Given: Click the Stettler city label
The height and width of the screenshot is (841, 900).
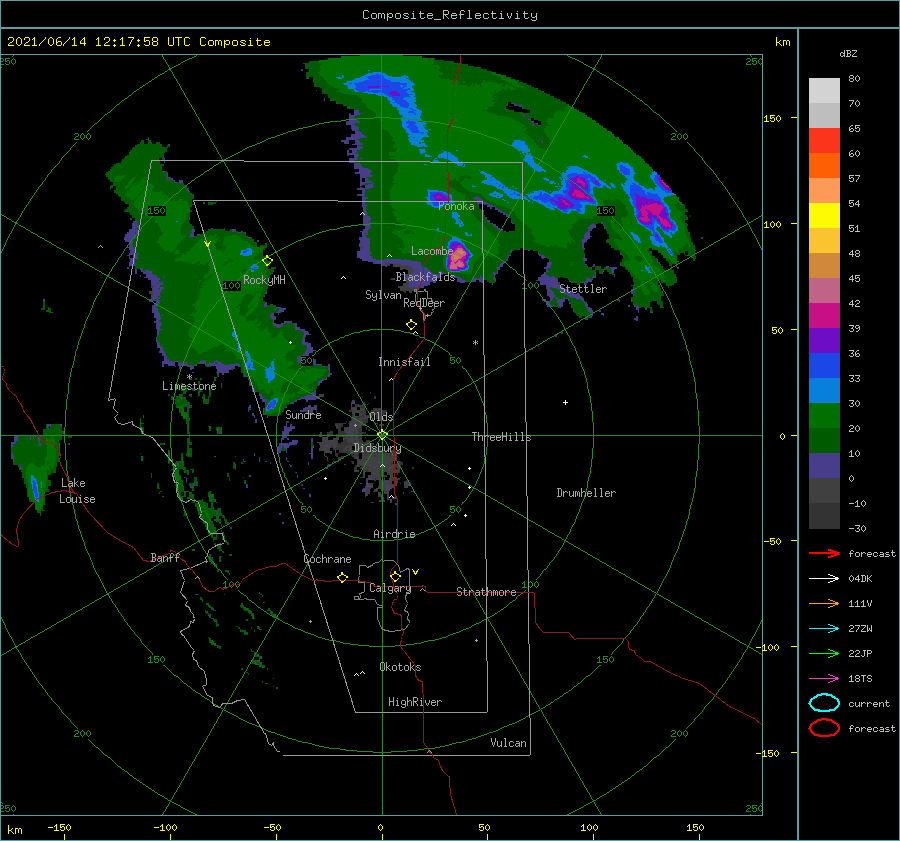Looking at the screenshot, I should click(583, 289).
